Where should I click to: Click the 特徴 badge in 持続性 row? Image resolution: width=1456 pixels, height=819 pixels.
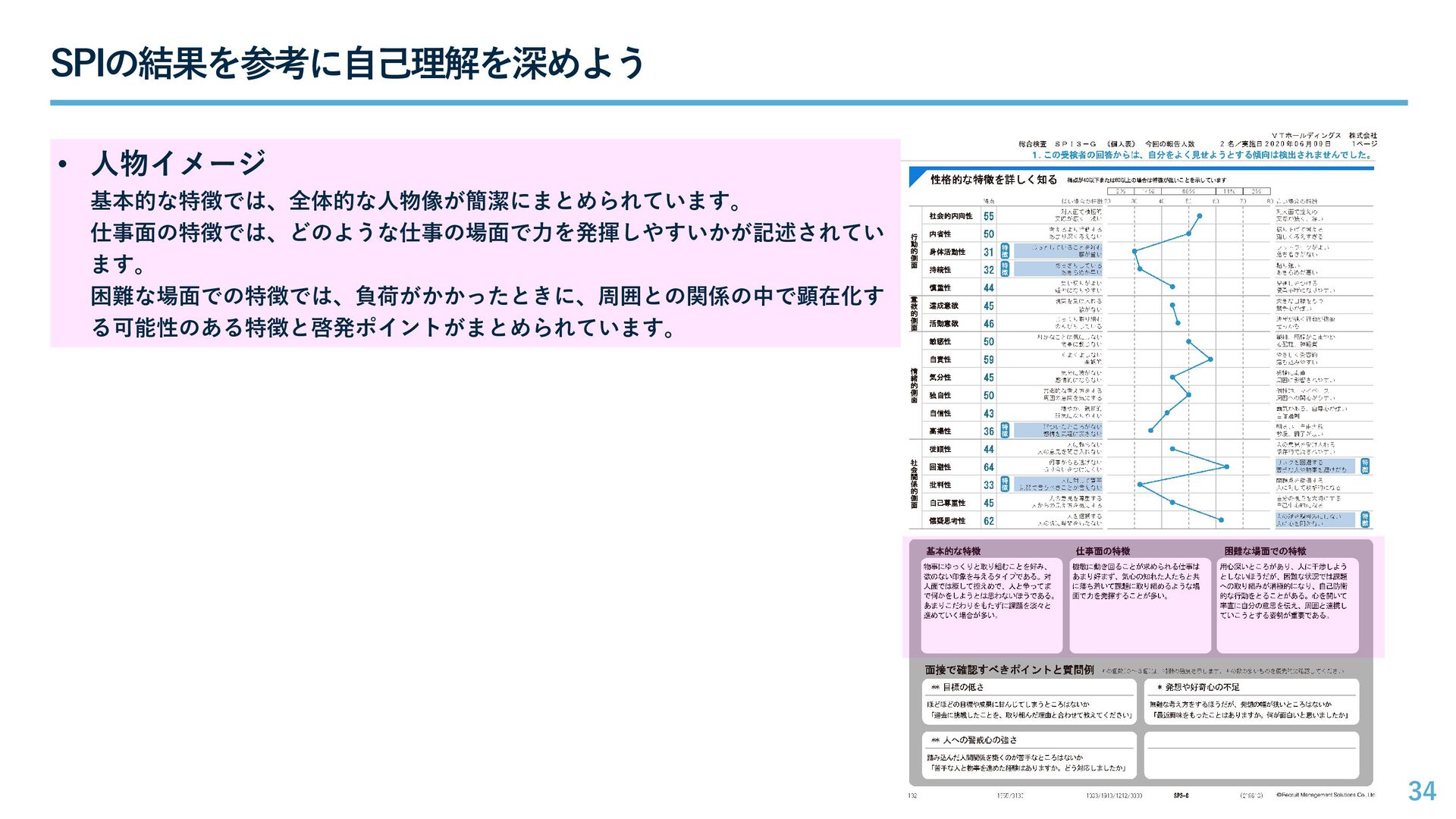(x=1005, y=269)
